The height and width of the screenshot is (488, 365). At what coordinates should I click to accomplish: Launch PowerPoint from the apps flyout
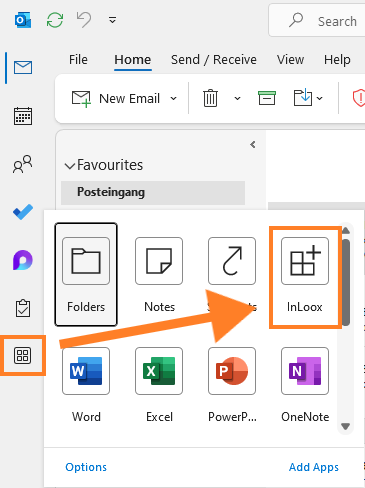[232, 384]
